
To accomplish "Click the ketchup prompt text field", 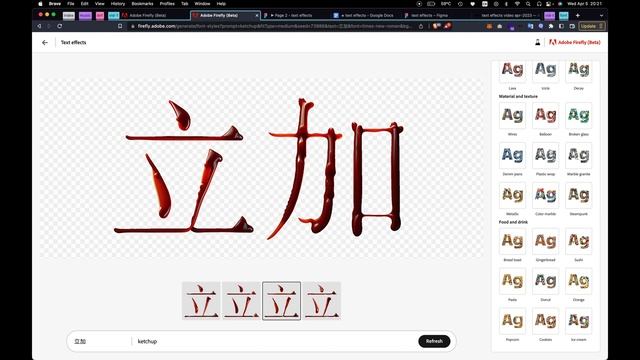I will point(276,341).
